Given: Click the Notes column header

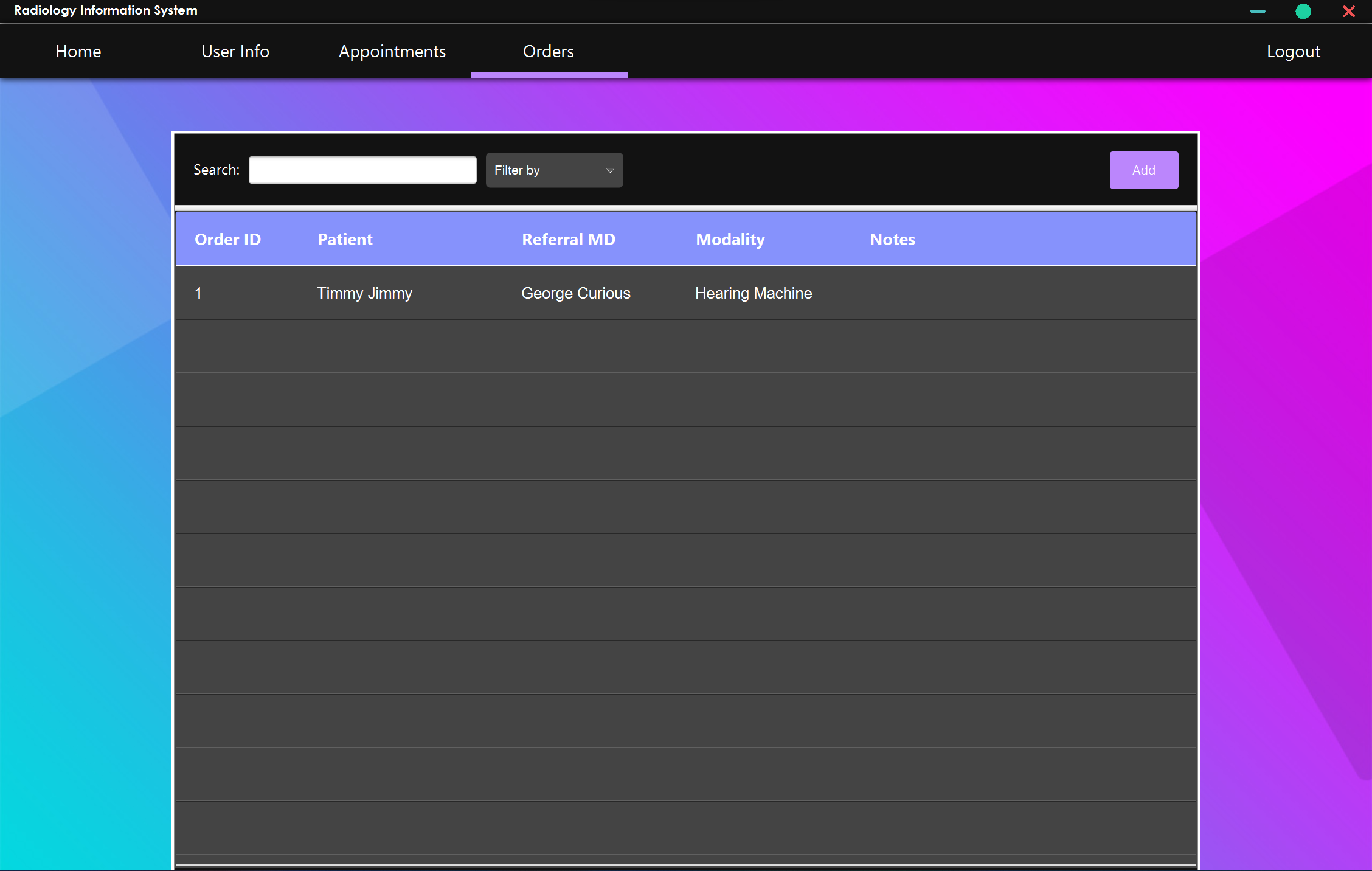Looking at the screenshot, I should (892, 240).
